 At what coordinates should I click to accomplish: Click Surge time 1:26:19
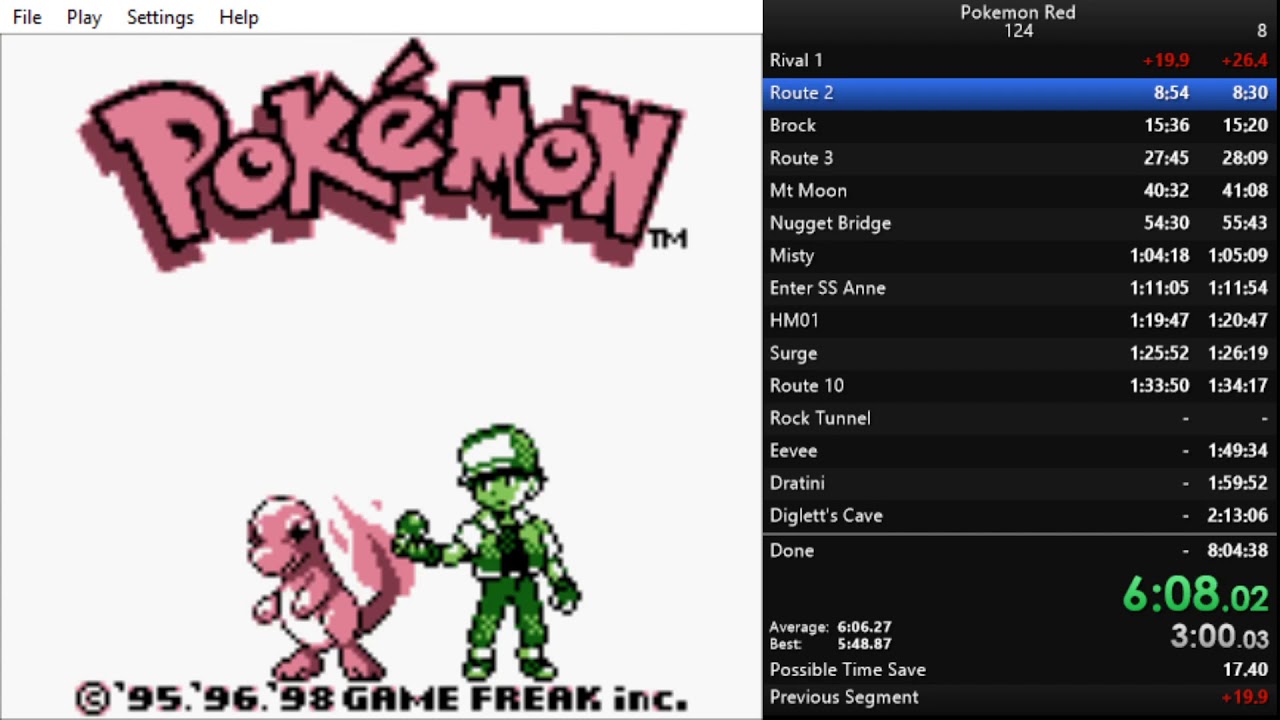click(x=1238, y=353)
